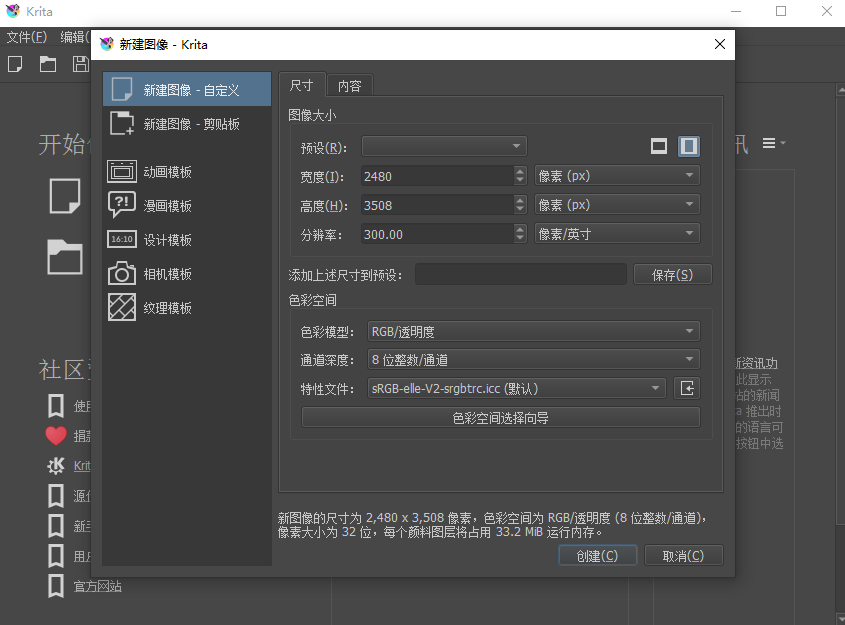Click Krita logo in dialog title bar
Screen dimensions: 845x625
pyautogui.click(x=107, y=44)
